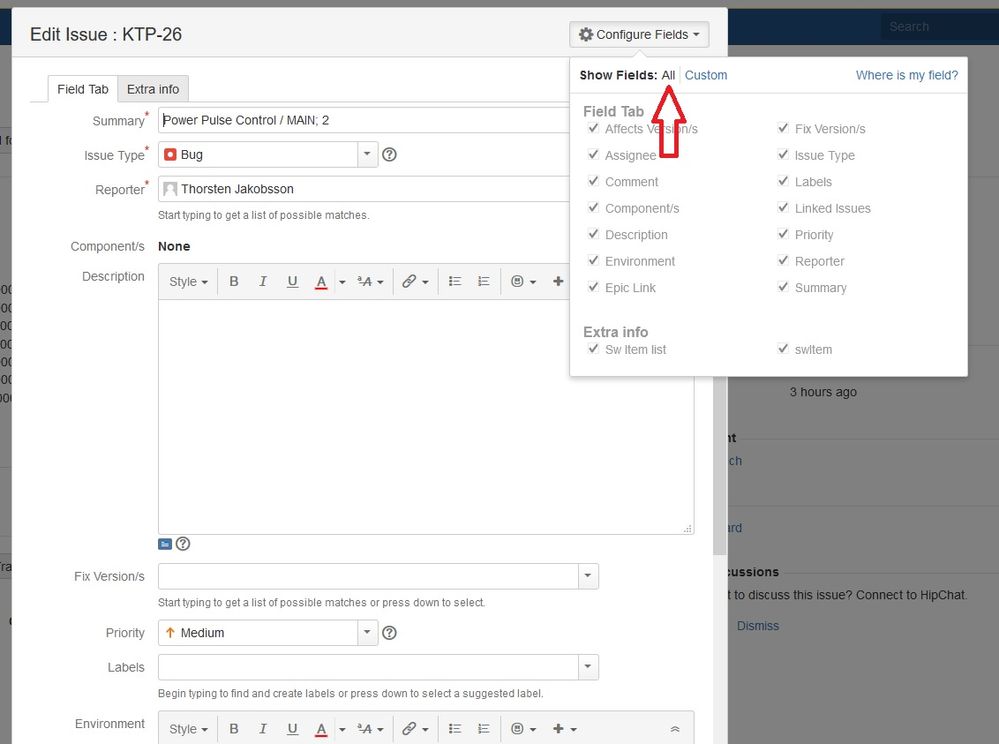Uncheck Priority field checkbox

coord(783,234)
